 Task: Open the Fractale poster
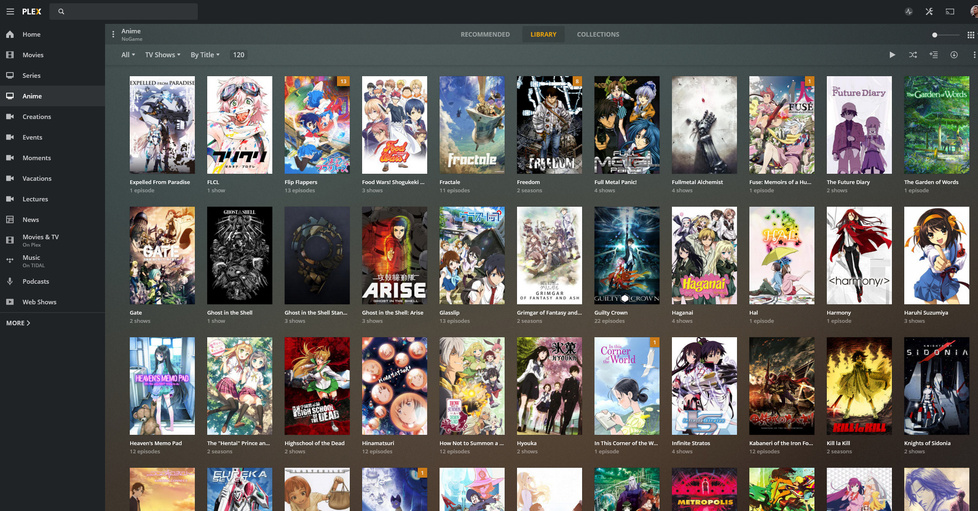coord(472,125)
